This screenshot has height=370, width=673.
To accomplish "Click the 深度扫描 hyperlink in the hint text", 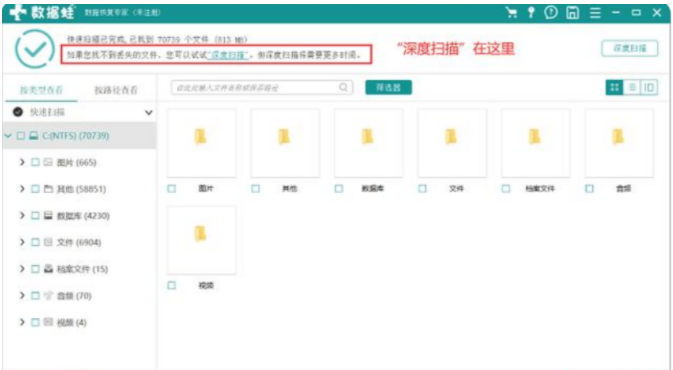I will [x=227, y=55].
